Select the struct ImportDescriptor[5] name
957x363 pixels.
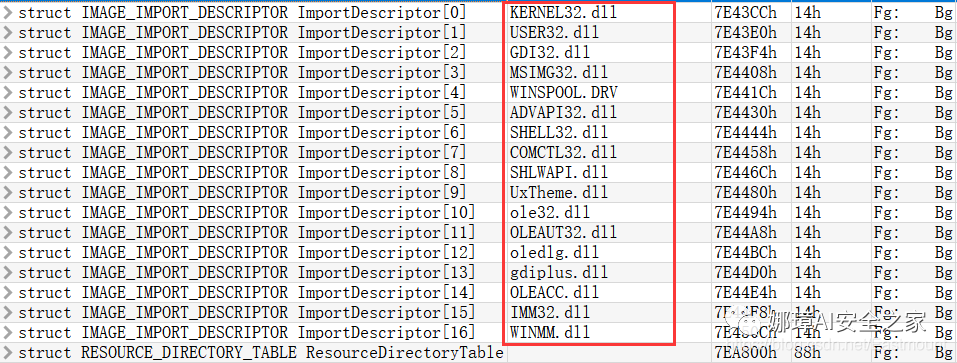pos(242,113)
